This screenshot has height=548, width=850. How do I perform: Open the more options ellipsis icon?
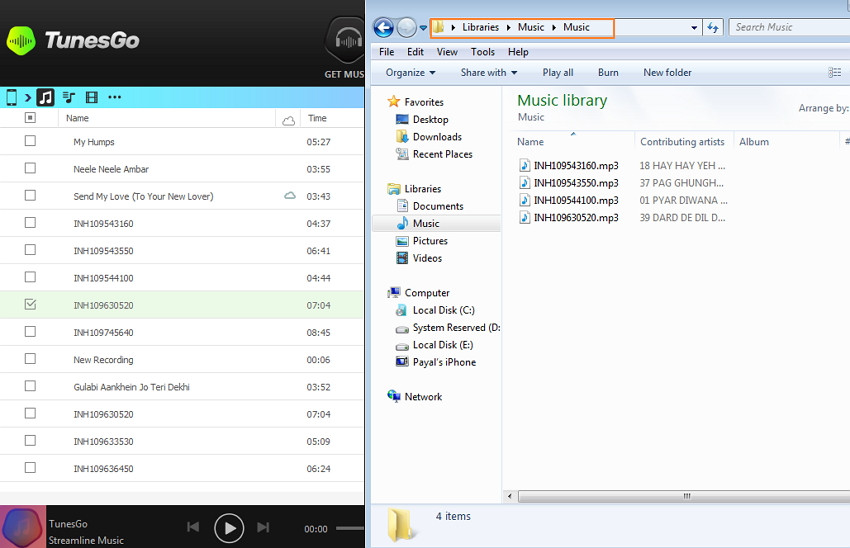(x=114, y=98)
